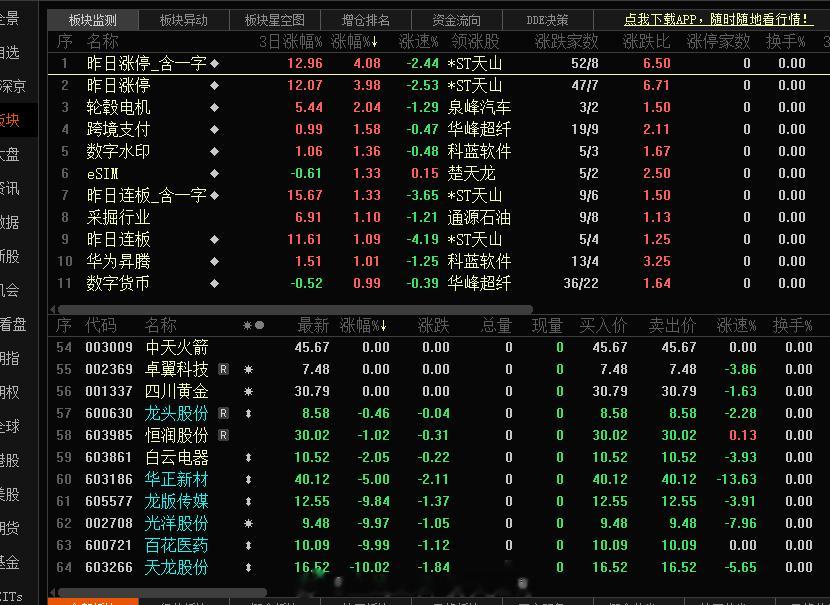This screenshot has height=605, width=830.
Task: Click the diamond icon beside 昨日涨停_含一字
Action: coord(215,62)
